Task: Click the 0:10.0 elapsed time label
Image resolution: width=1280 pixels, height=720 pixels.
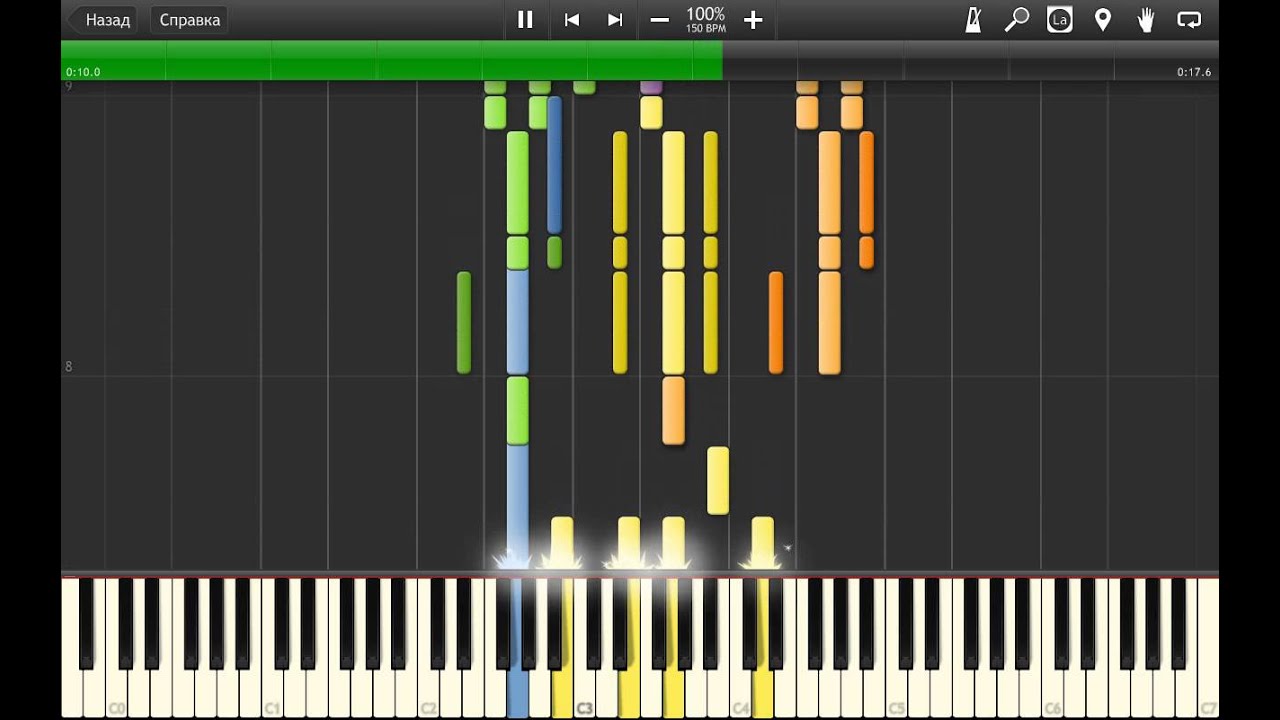Action: 83,72
